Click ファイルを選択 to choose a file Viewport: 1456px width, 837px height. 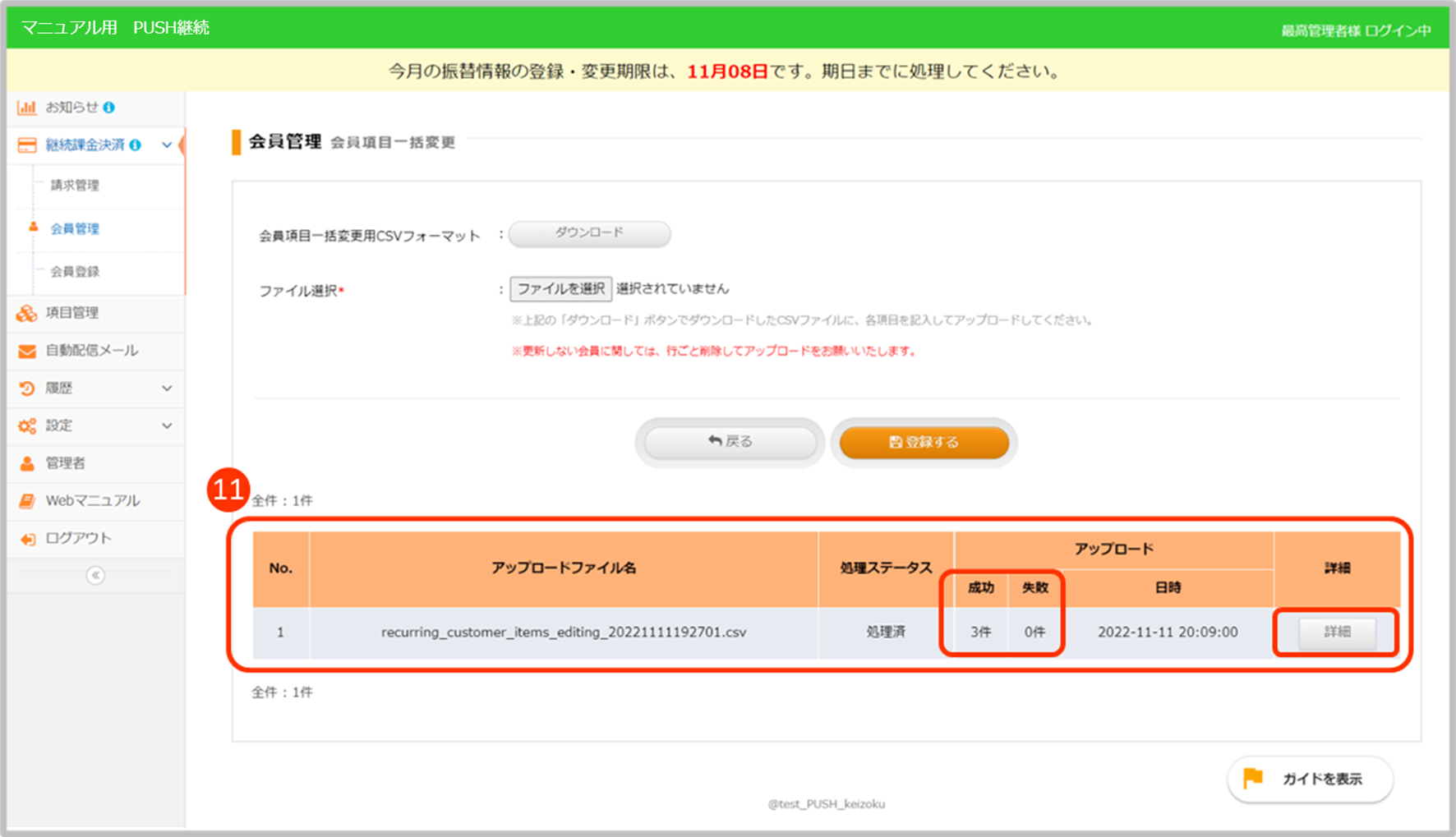560,289
